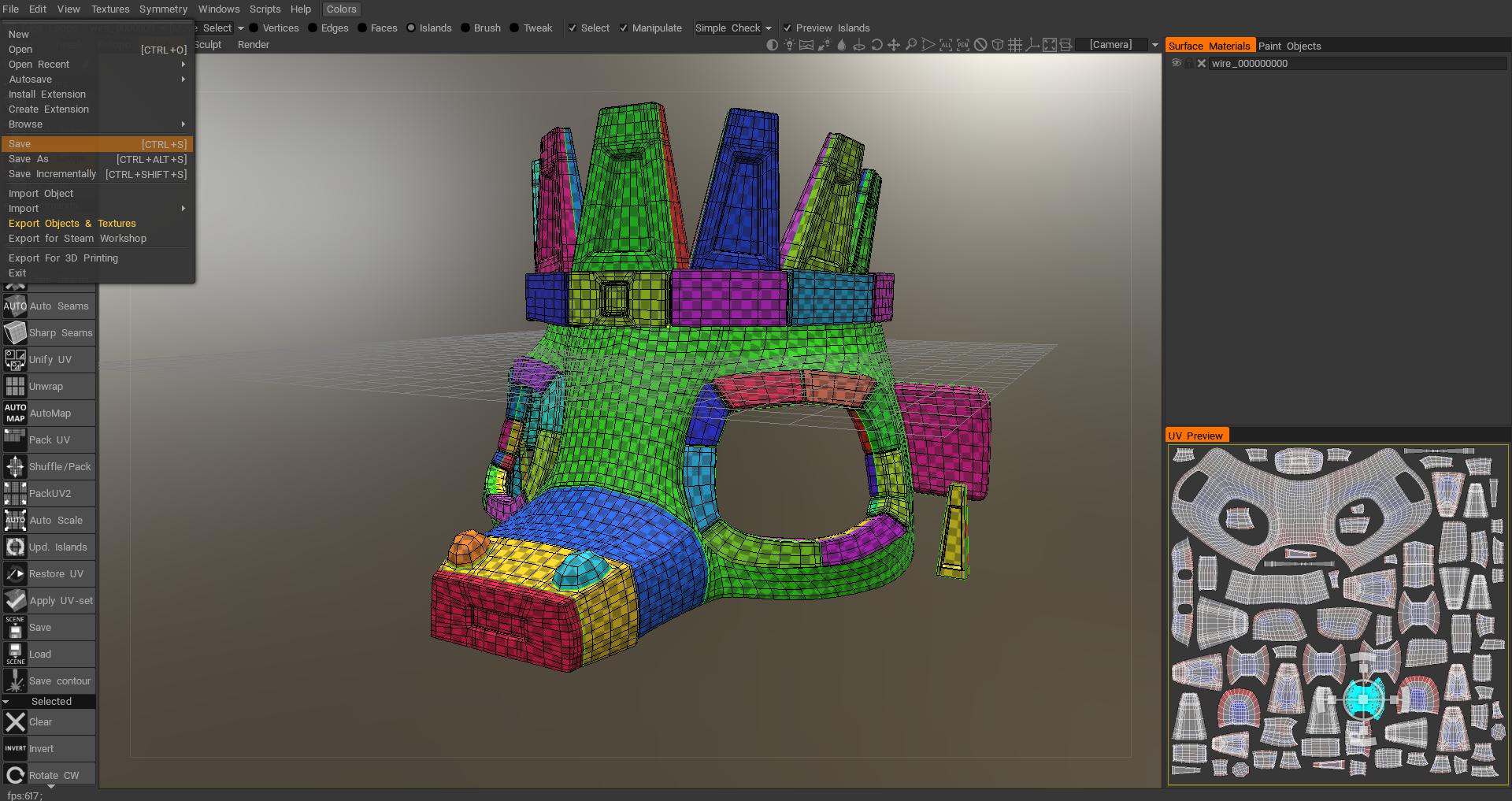Screen dimensions: 1512x801
Task: Click the grid display icon
Action: 1015,45
